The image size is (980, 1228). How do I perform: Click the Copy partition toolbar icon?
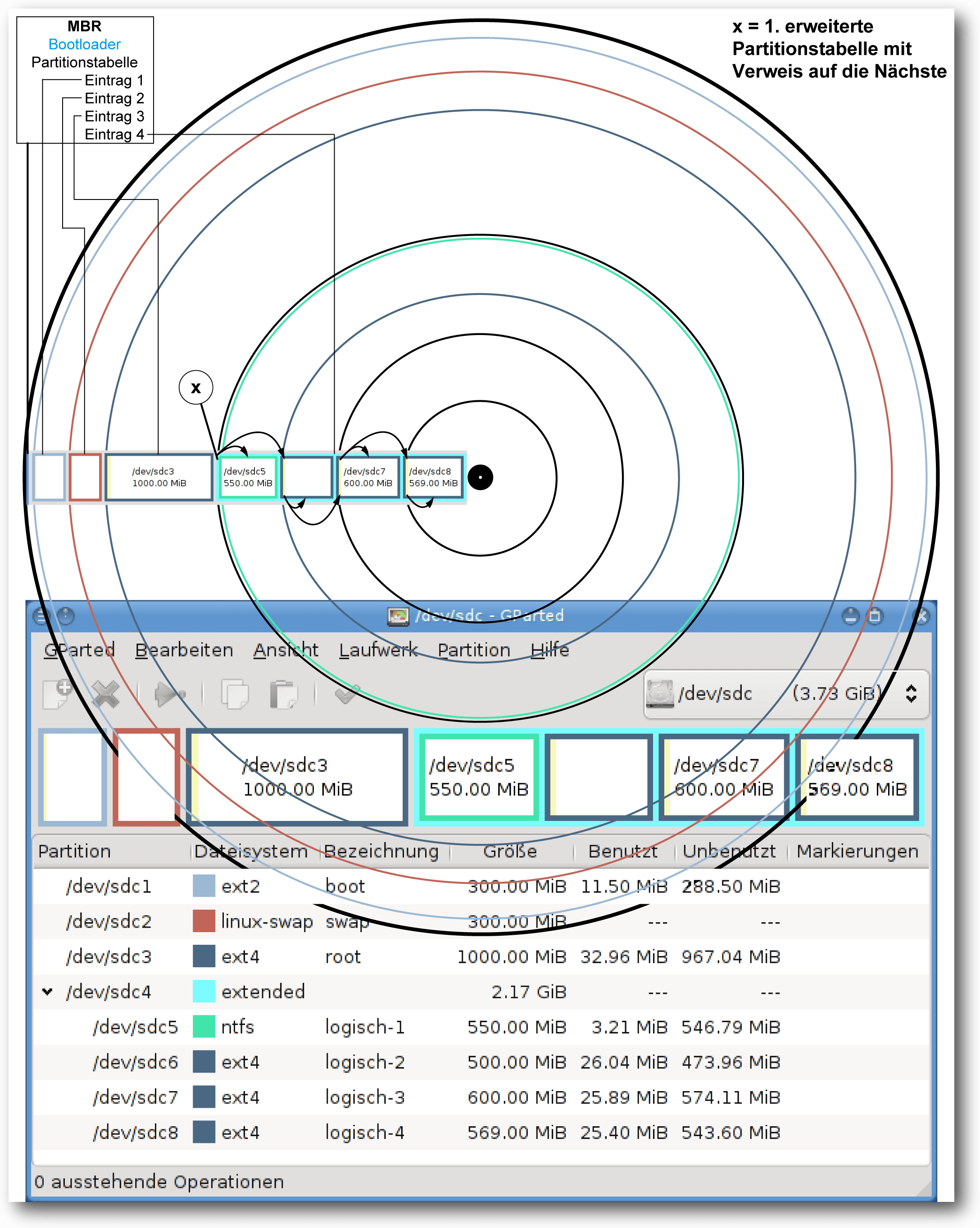(235, 694)
